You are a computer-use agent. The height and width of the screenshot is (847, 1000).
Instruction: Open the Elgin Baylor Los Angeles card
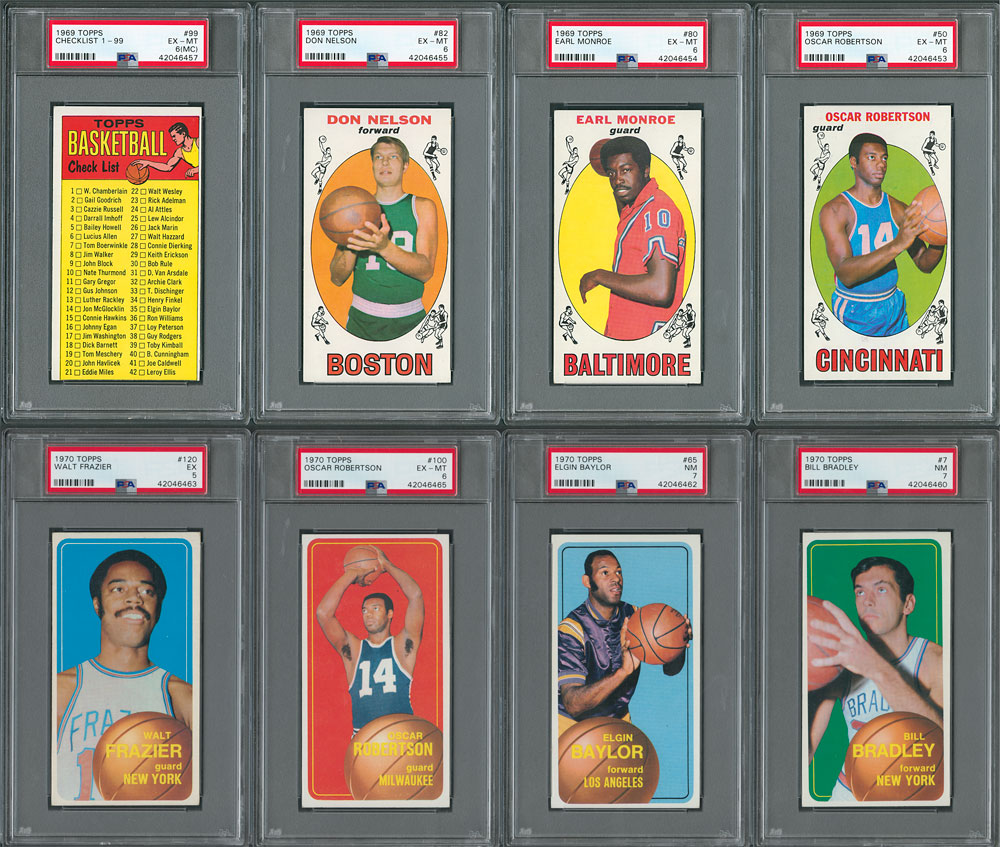(625, 667)
